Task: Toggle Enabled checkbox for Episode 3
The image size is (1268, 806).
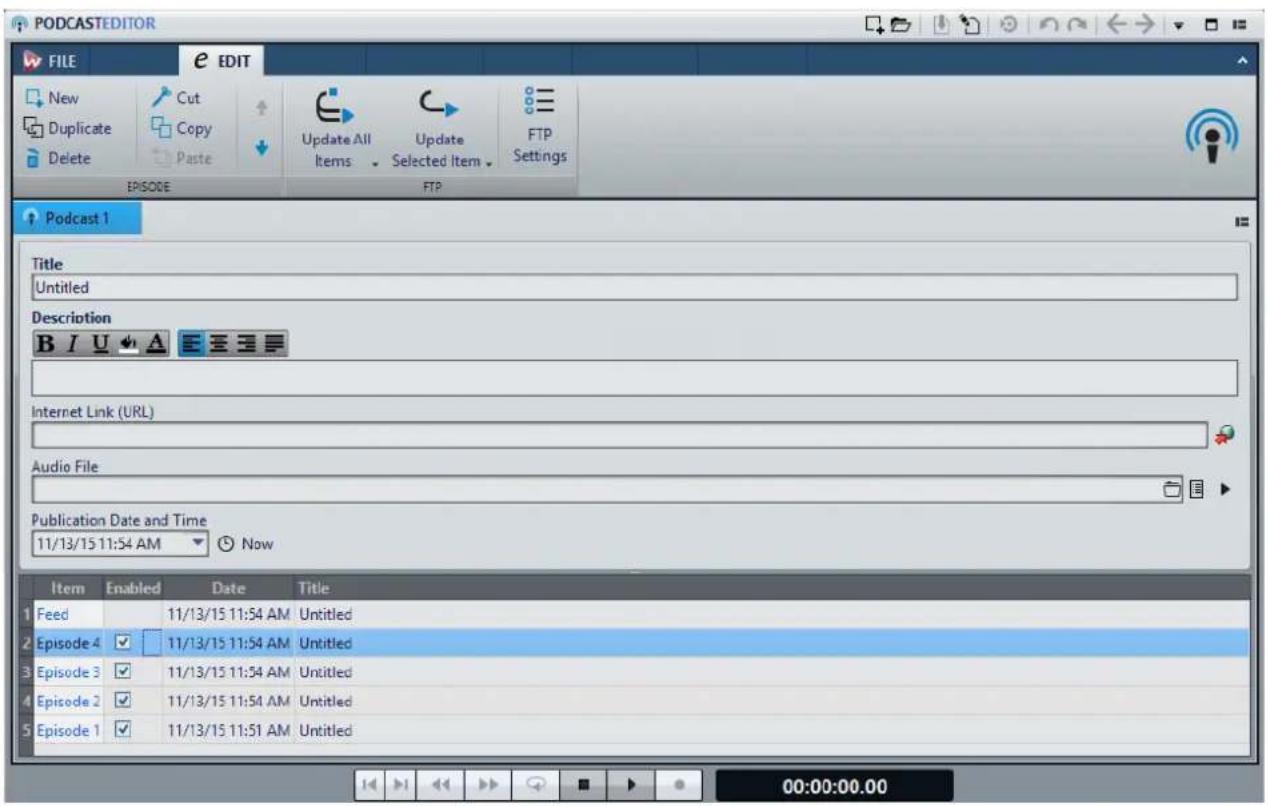Action: point(122,670)
